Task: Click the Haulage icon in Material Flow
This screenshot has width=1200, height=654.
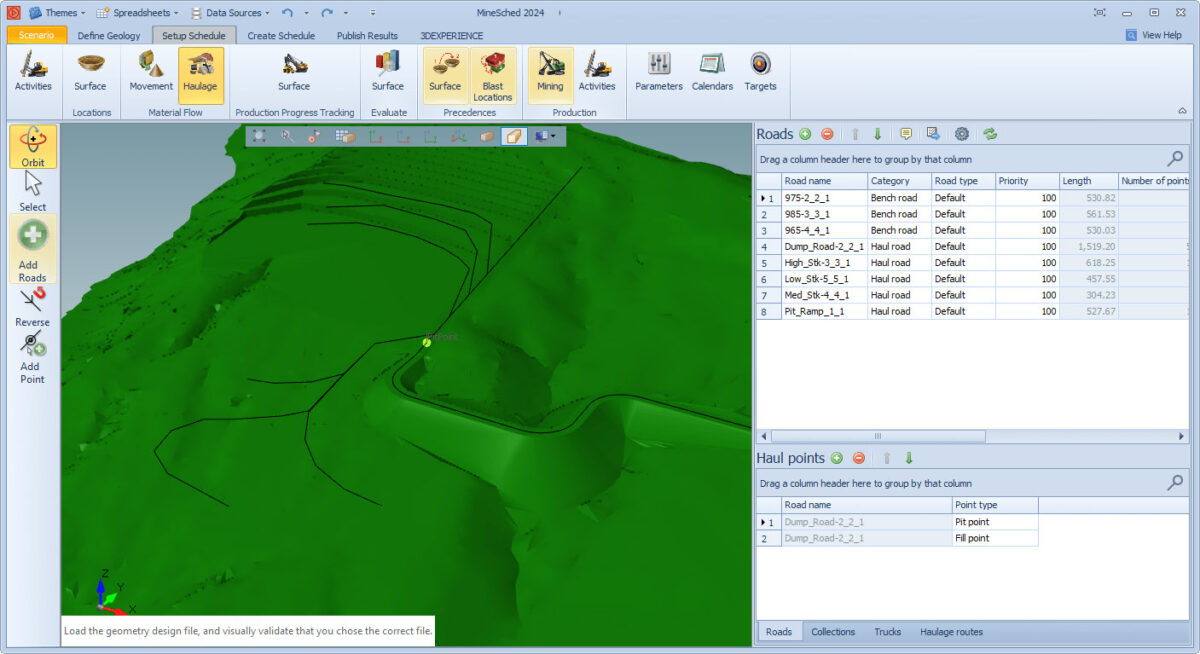Action: [x=200, y=74]
